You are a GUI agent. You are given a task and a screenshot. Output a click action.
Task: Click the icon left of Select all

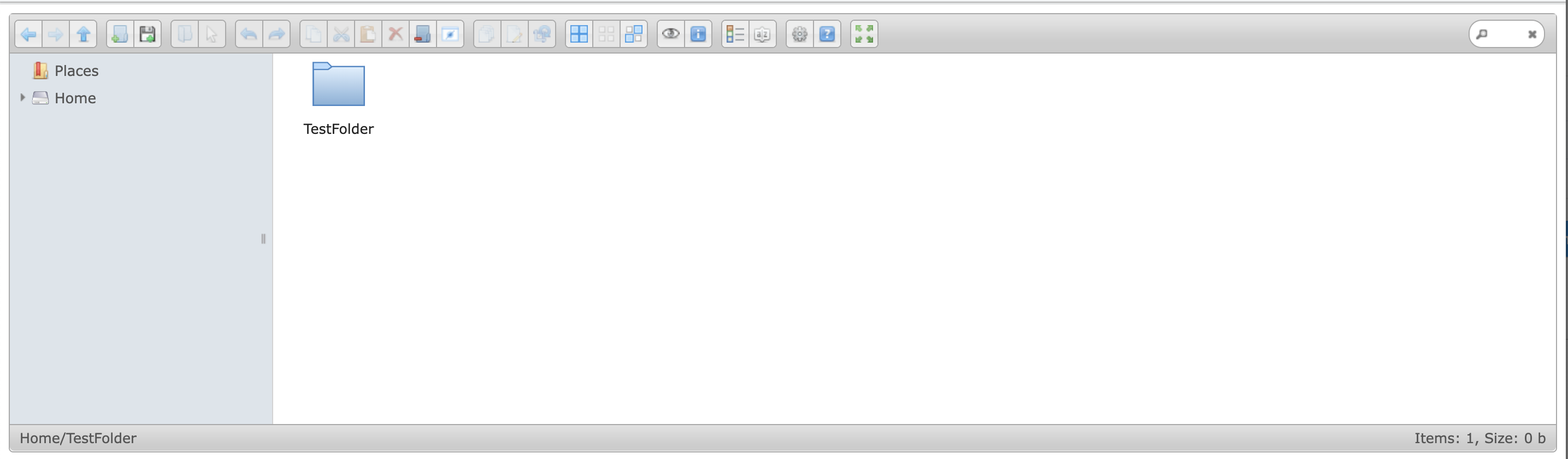[x=542, y=34]
